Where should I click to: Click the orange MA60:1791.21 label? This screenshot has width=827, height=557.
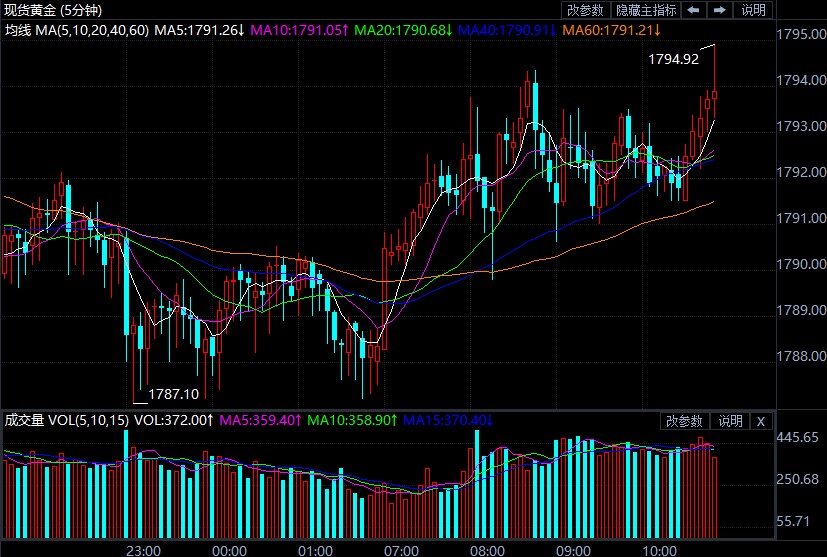(611, 31)
